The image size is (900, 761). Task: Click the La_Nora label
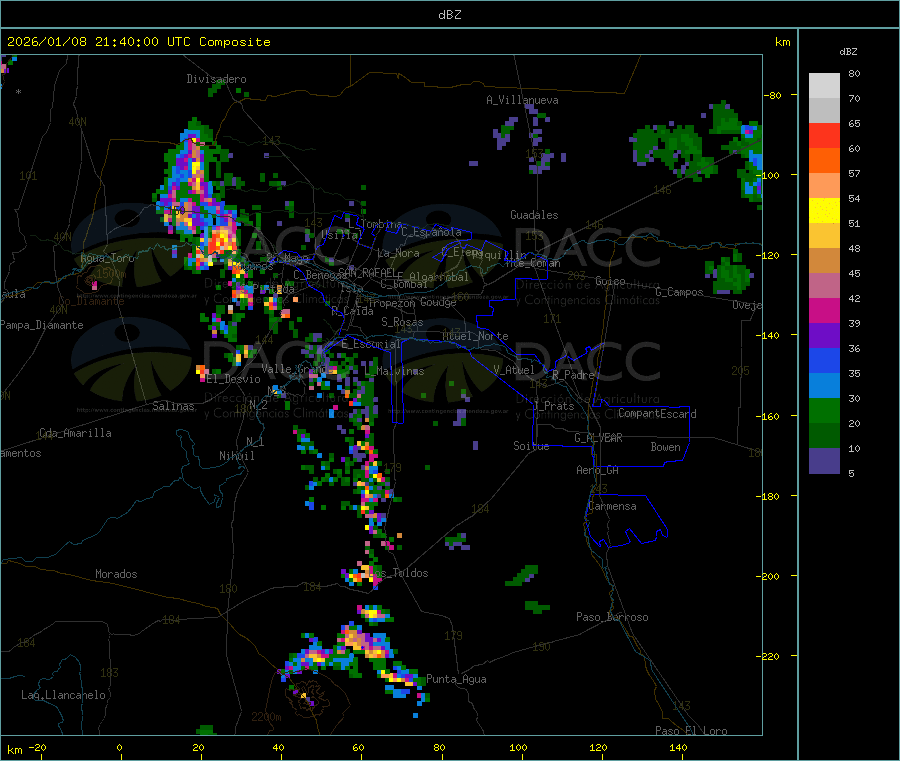[398, 253]
